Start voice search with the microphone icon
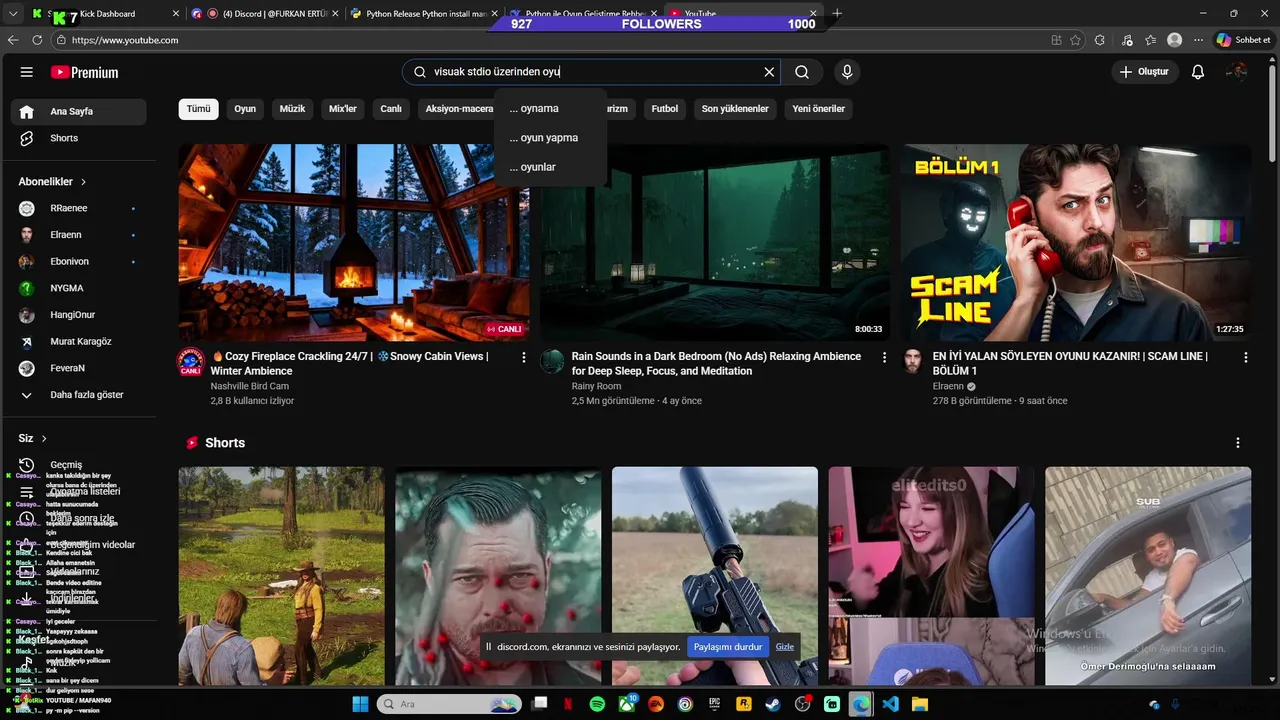1280x720 pixels. (x=847, y=72)
